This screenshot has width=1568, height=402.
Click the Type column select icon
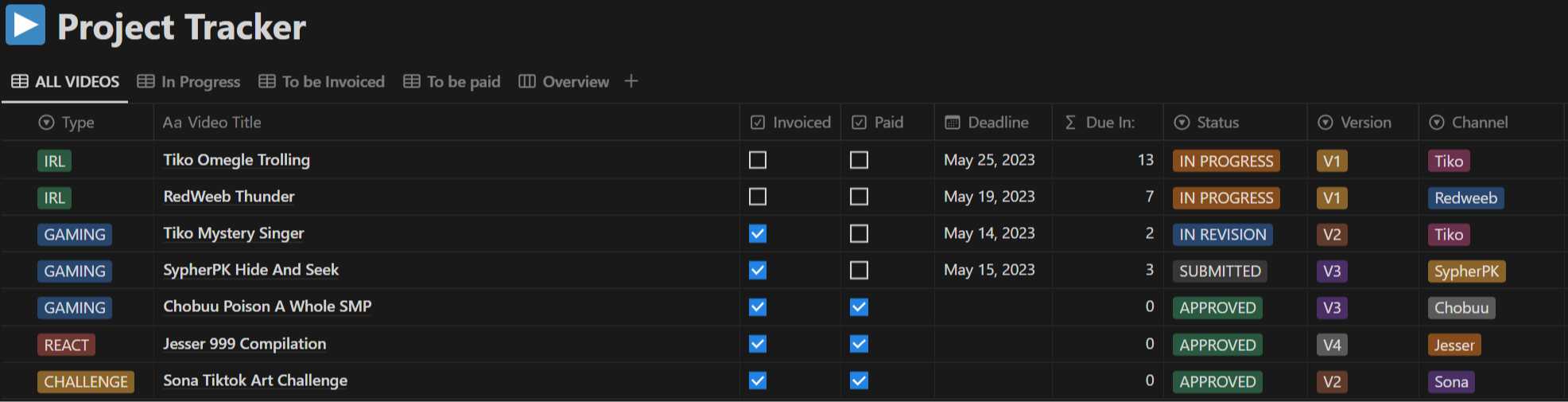(47, 123)
